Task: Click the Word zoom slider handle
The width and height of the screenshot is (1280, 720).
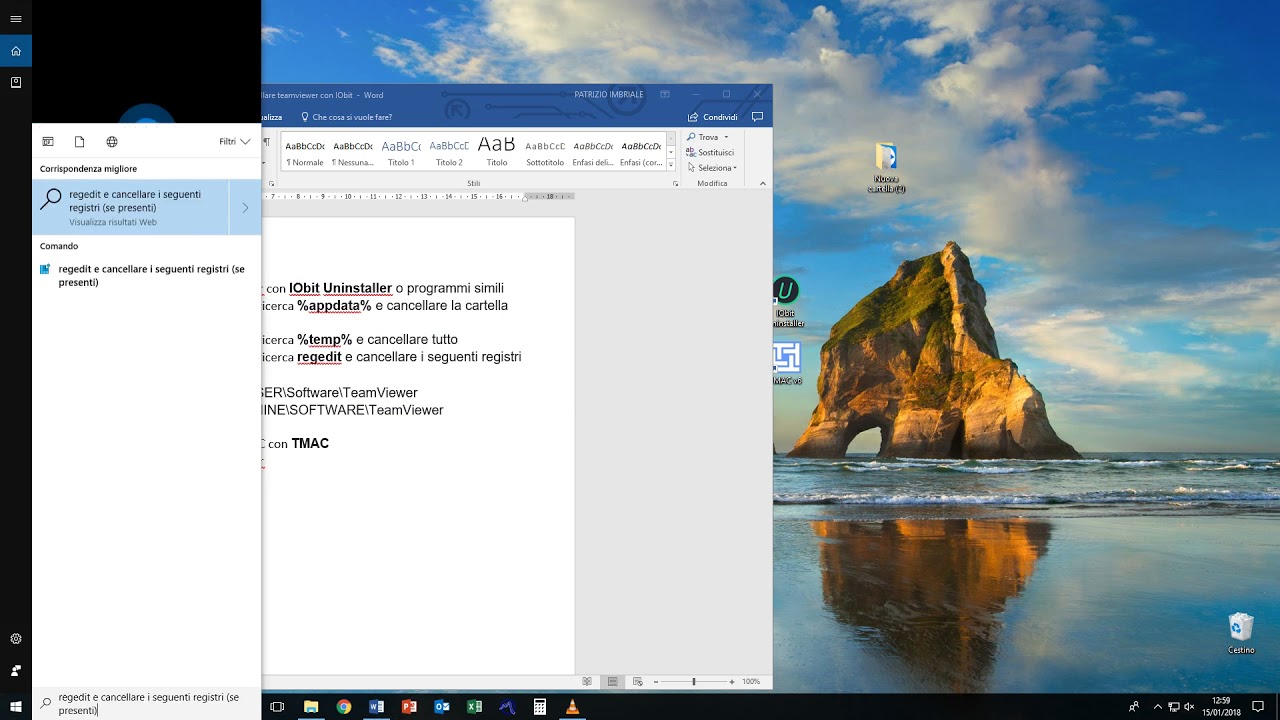Action: pyautogui.click(x=693, y=682)
